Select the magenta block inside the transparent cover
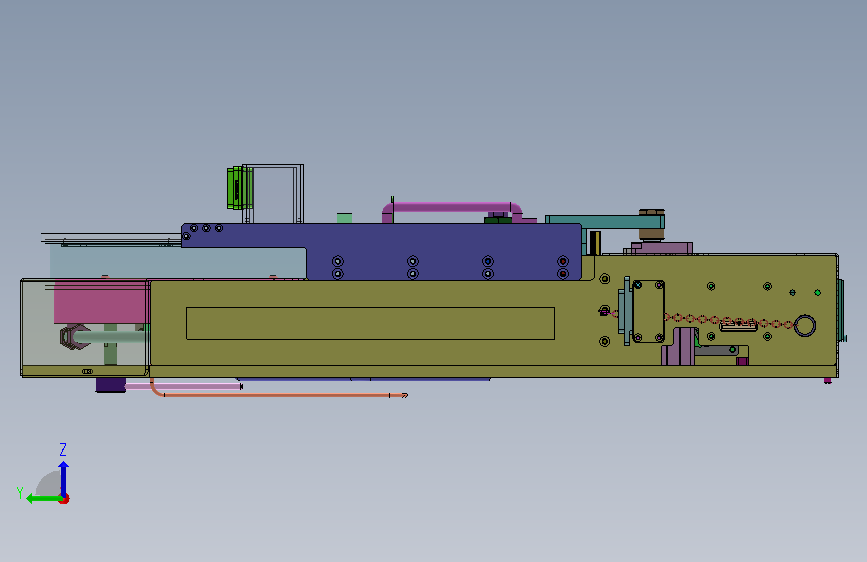The image size is (867, 562). [101, 301]
